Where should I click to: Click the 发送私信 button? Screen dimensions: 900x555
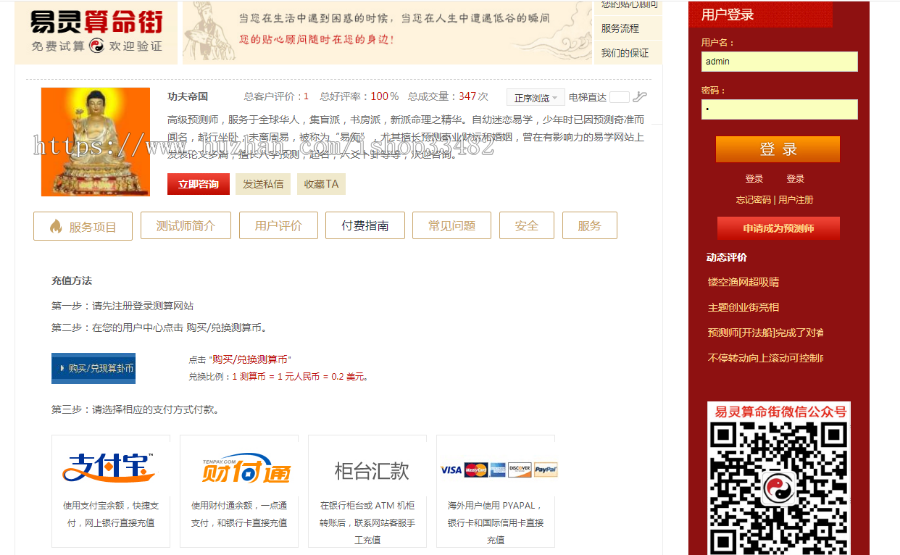click(x=263, y=184)
